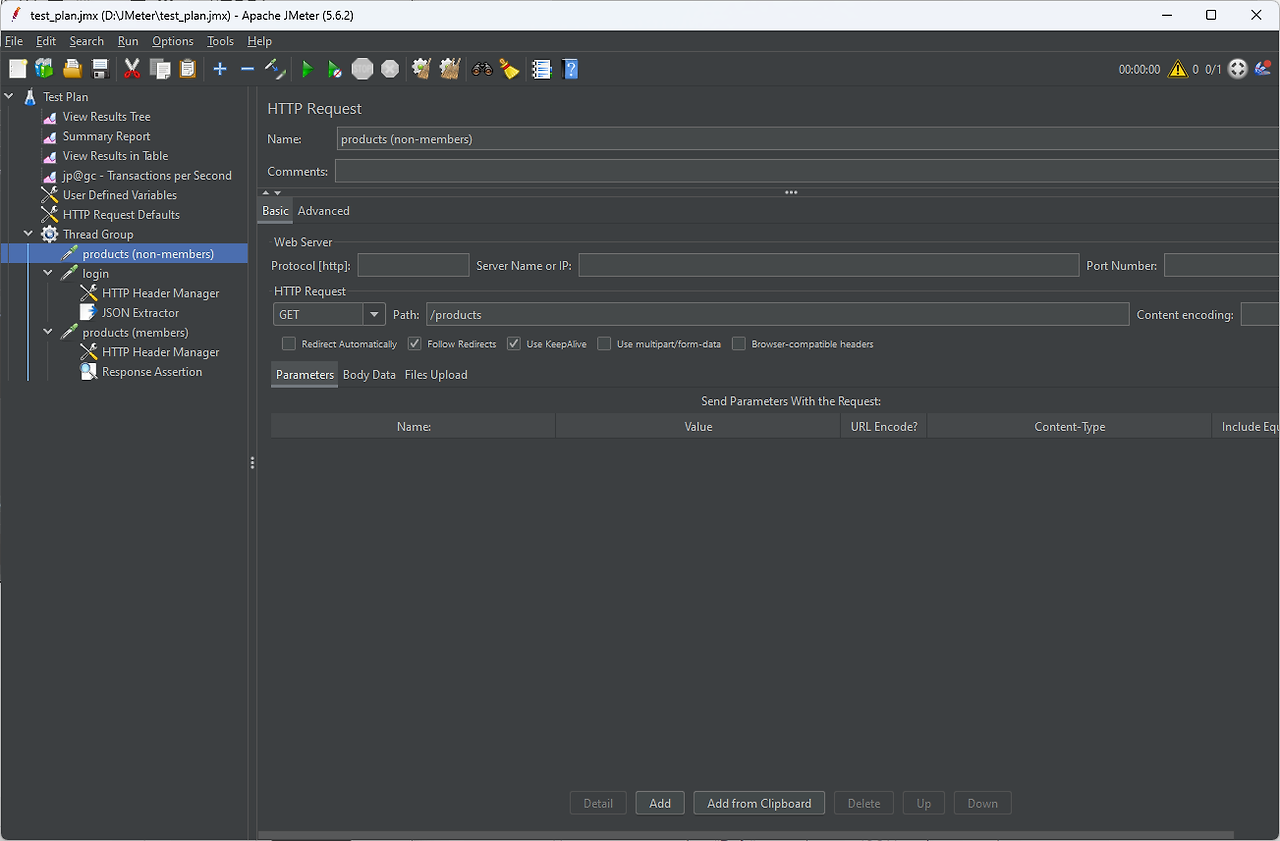Switch to the Advanced tab
The image size is (1280, 841).
pyautogui.click(x=324, y=211)
